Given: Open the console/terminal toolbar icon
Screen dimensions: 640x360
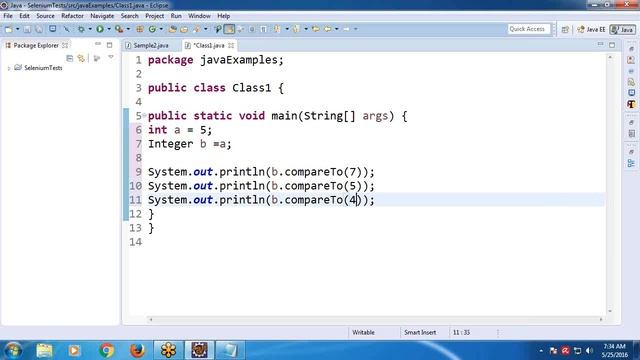Looking at the screenshot, I should click(x=53, y=29).
